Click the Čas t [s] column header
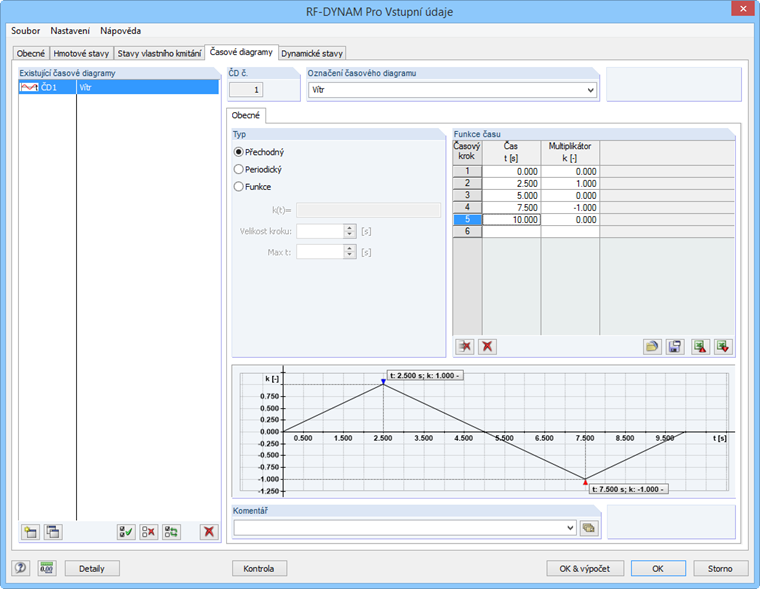This screenshot has height=589, width=760. [511, 152]
